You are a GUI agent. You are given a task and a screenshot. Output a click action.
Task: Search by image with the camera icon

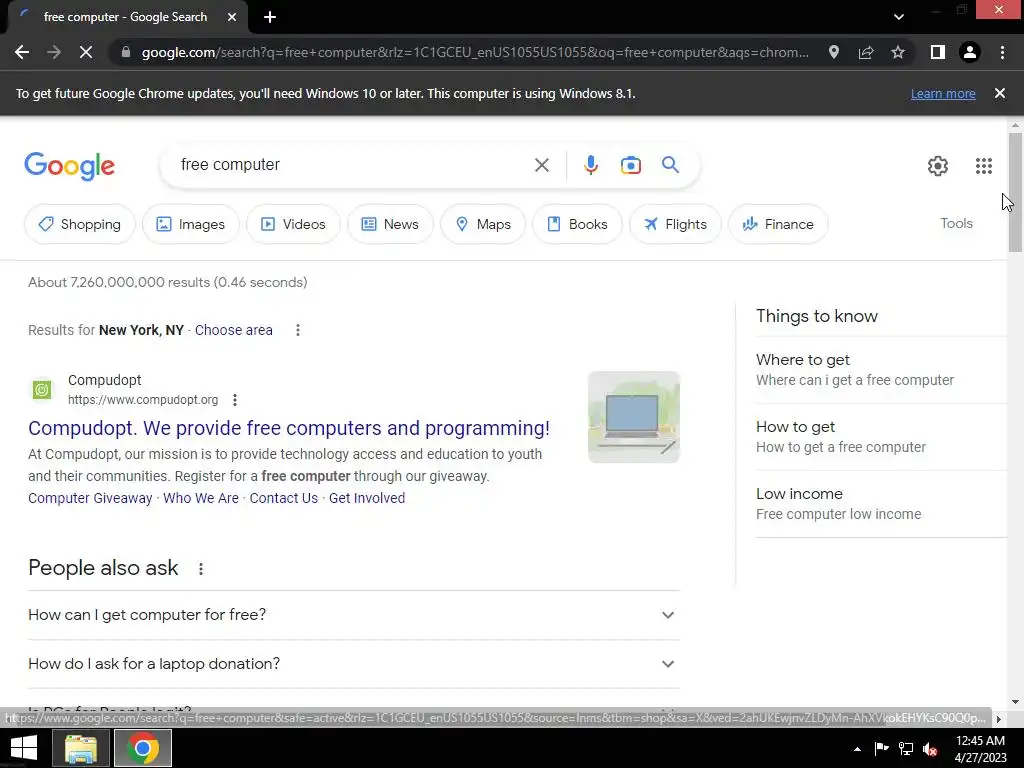click(630, 165)
